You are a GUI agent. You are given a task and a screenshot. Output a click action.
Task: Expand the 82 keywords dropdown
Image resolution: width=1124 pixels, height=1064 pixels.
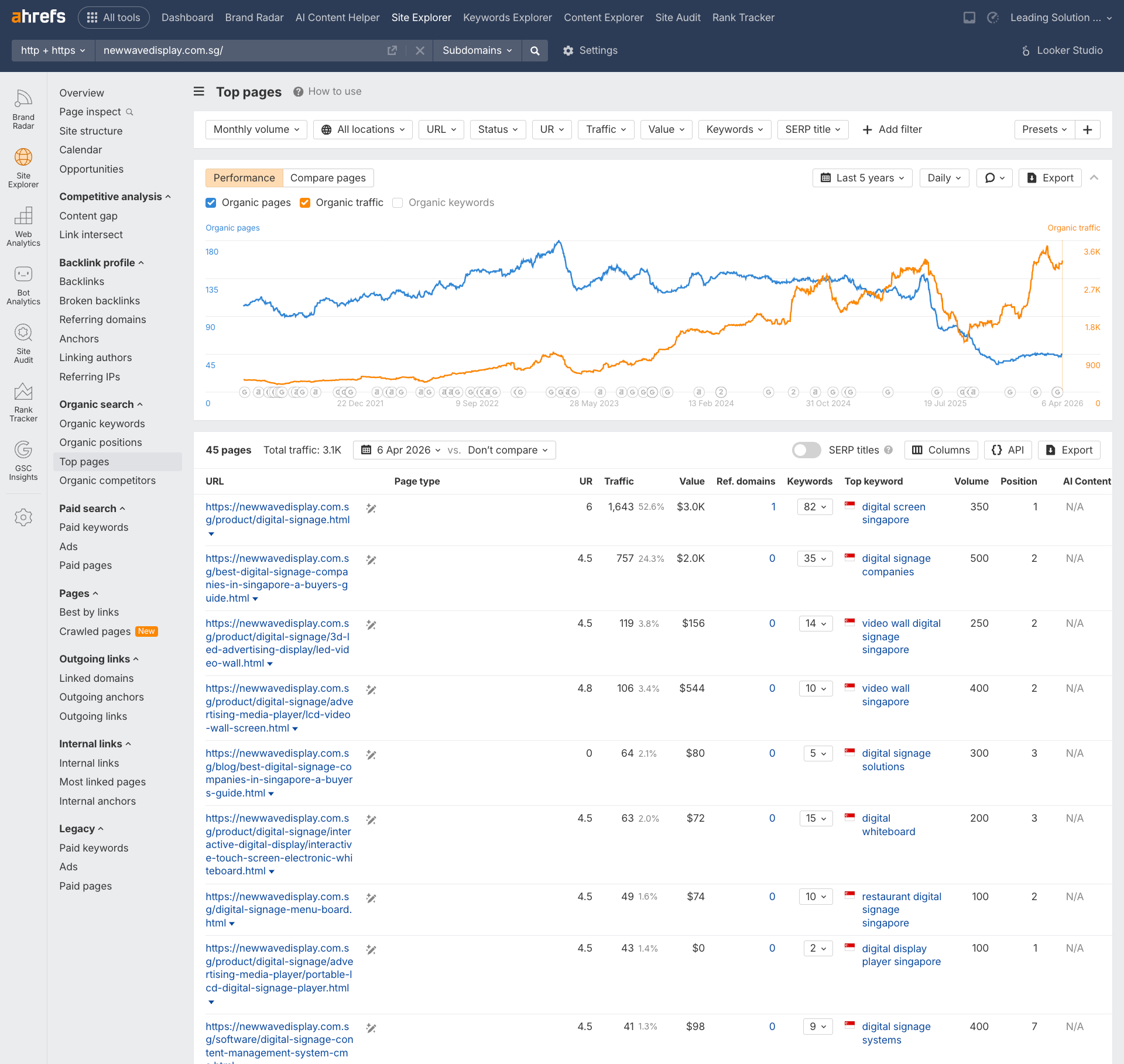pyautogui.click(x=815, y=507)
